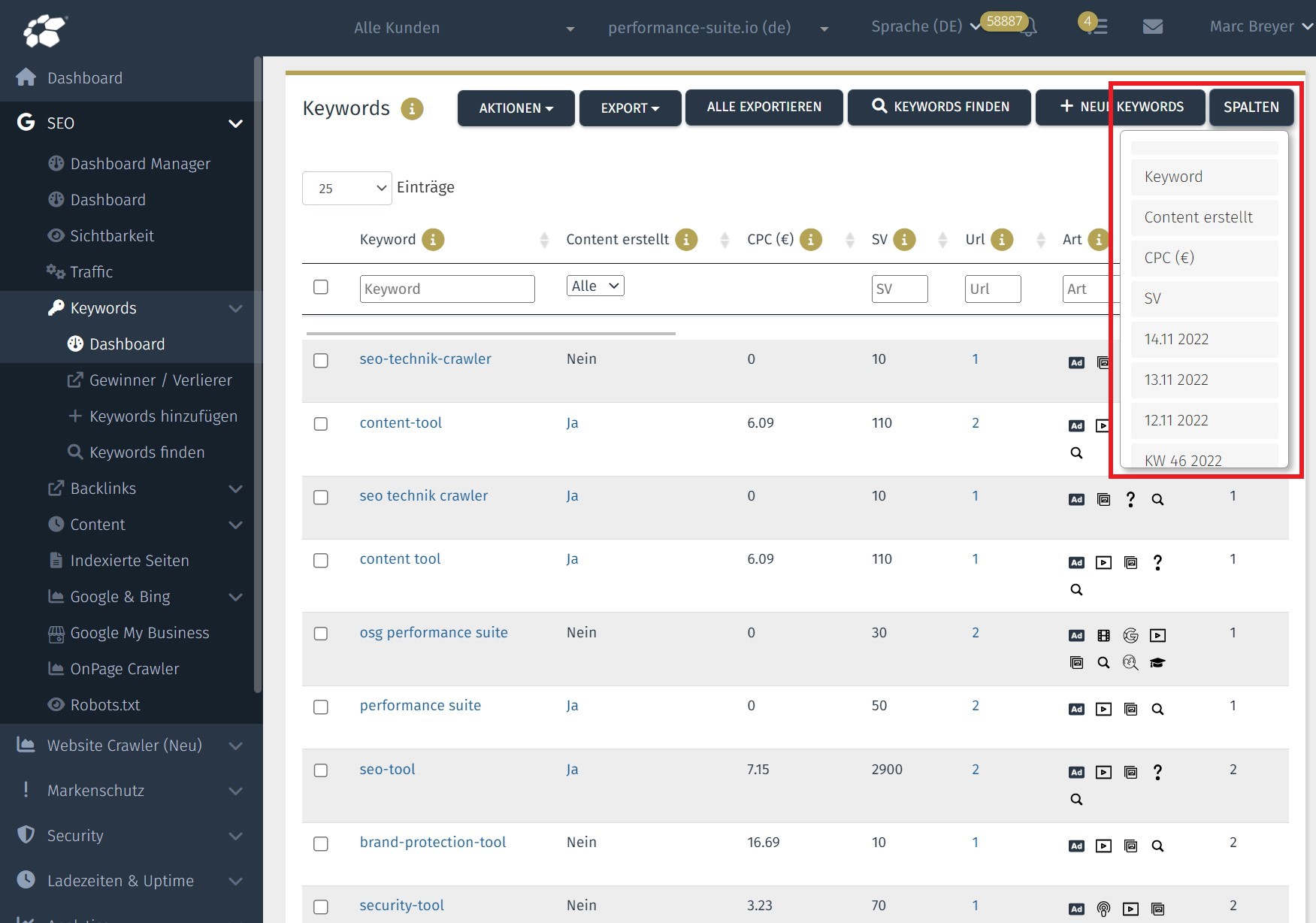The height and width of the screenshot is (923, 1316).
Task: Open the mail envelope icon in header
Action: (x=1152, y=27)
